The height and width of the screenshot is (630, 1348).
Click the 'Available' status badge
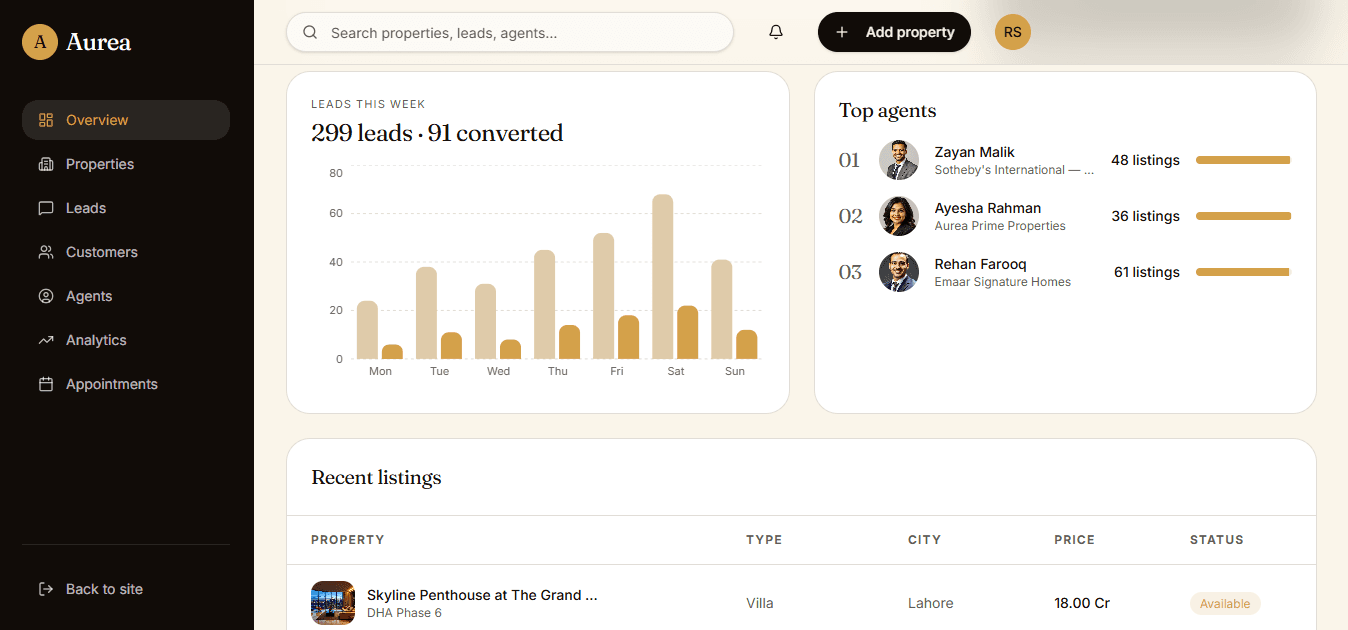tap(1225, 603)
